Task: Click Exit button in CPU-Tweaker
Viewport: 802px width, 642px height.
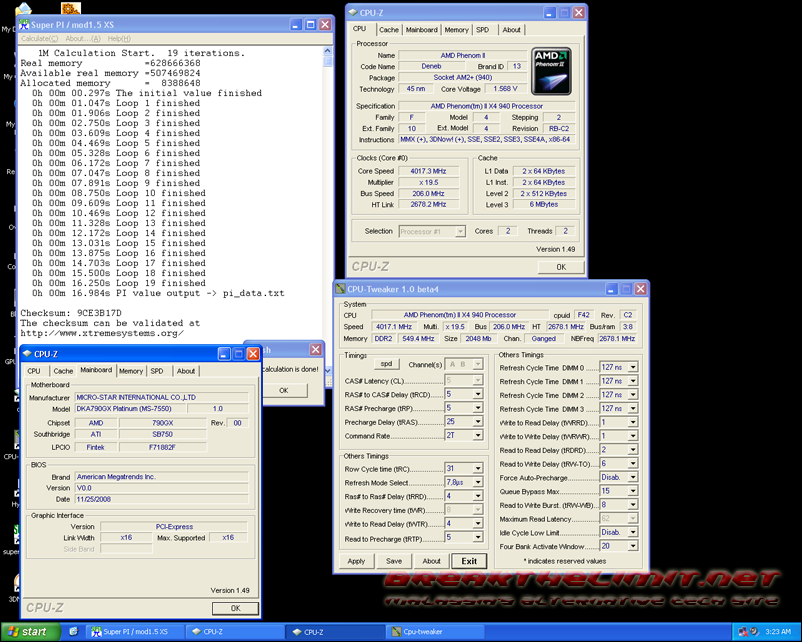Action: click(469, 561)
